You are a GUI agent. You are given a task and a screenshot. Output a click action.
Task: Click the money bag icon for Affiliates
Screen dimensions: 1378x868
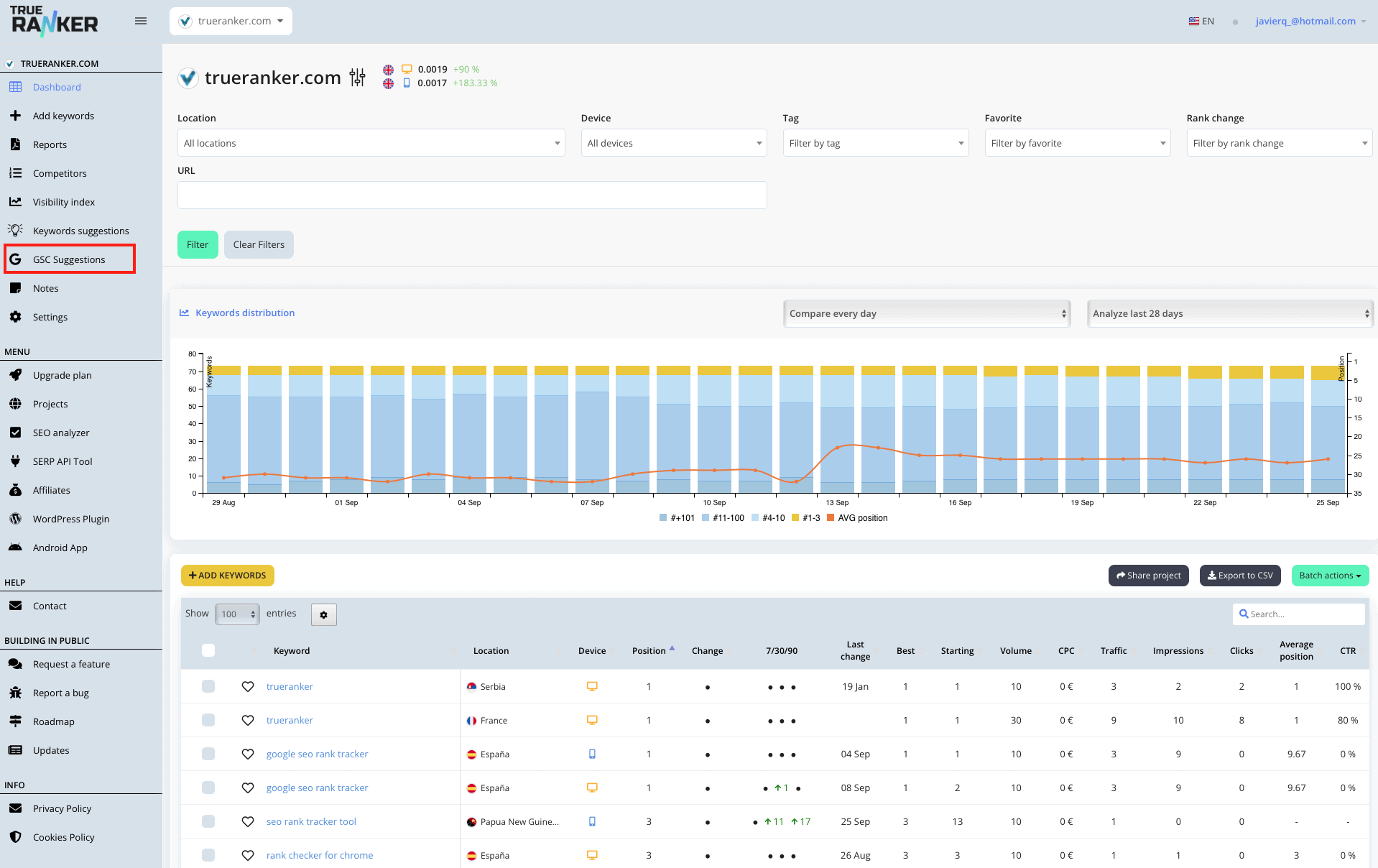15,490
